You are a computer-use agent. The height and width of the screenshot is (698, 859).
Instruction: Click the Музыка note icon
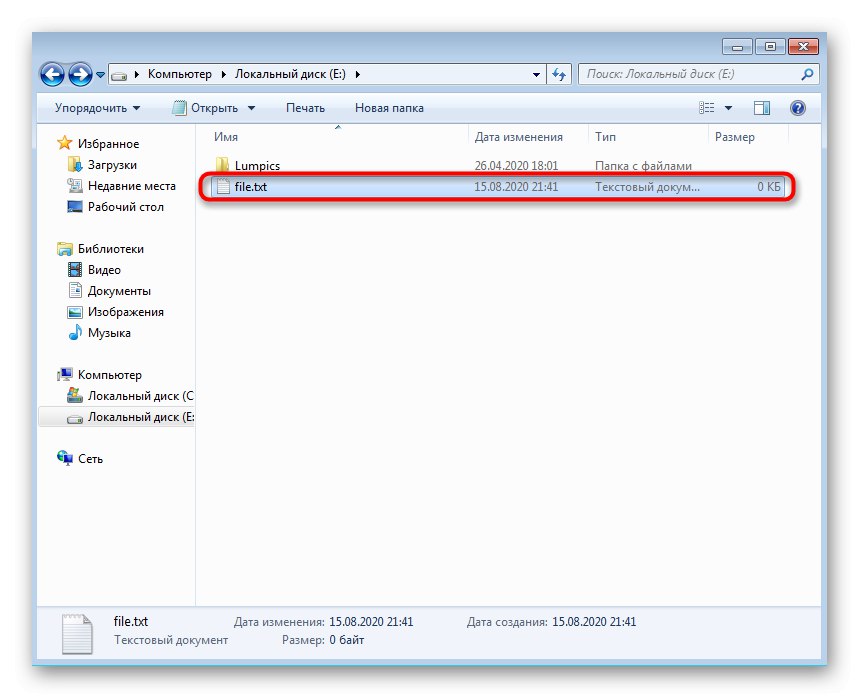75,333
